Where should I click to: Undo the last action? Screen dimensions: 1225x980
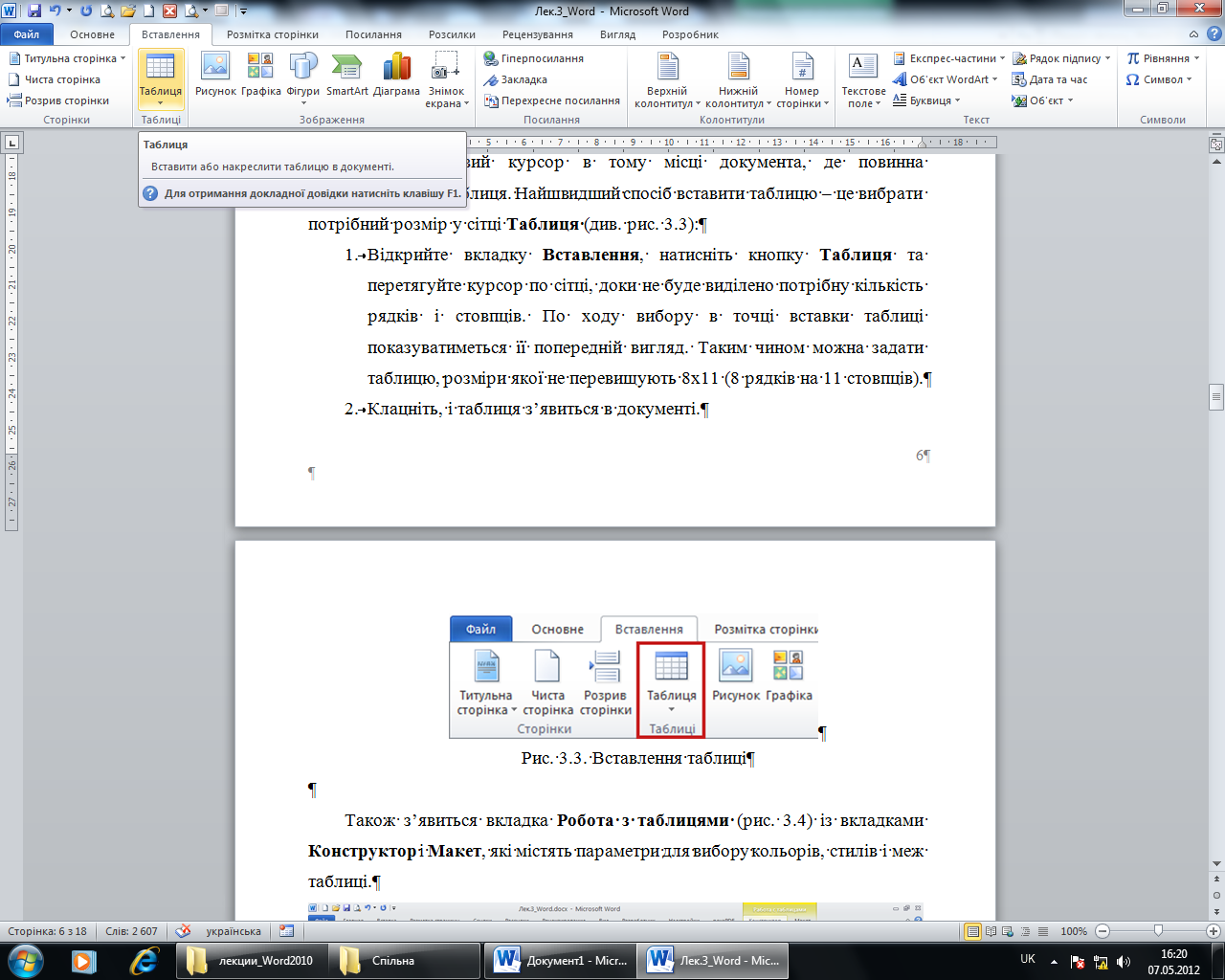[x=55, y=11]
